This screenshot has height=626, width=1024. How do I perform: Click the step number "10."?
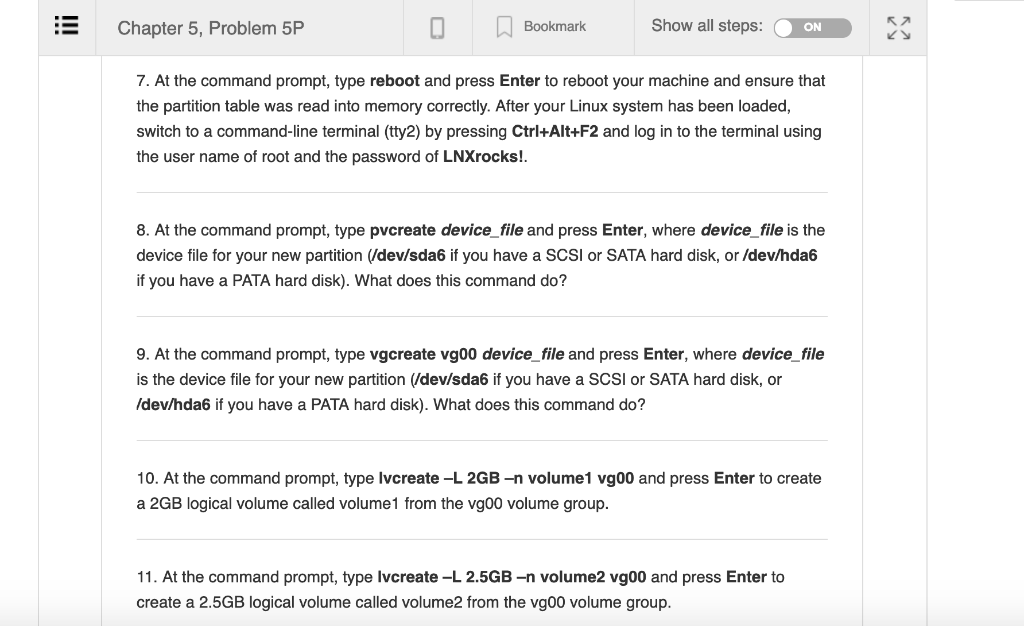[147, 478]
